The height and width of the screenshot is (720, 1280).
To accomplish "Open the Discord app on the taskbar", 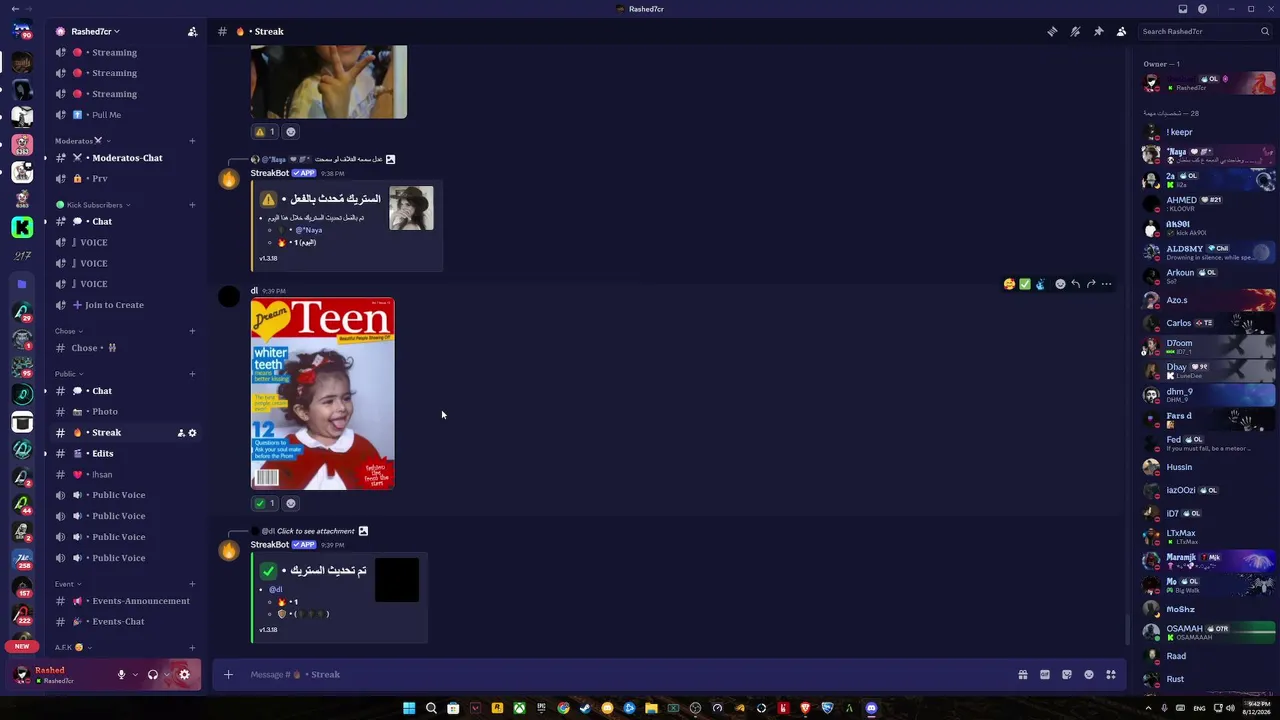I will click(x=871, y=709).
